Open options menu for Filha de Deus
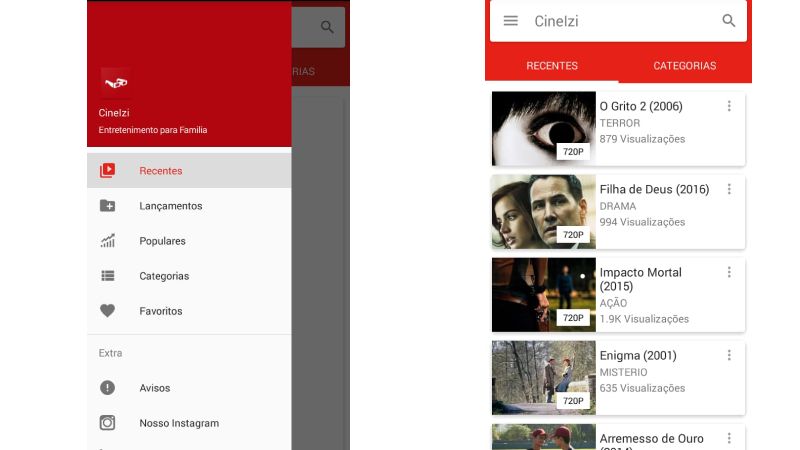 [x=729, y=189]
